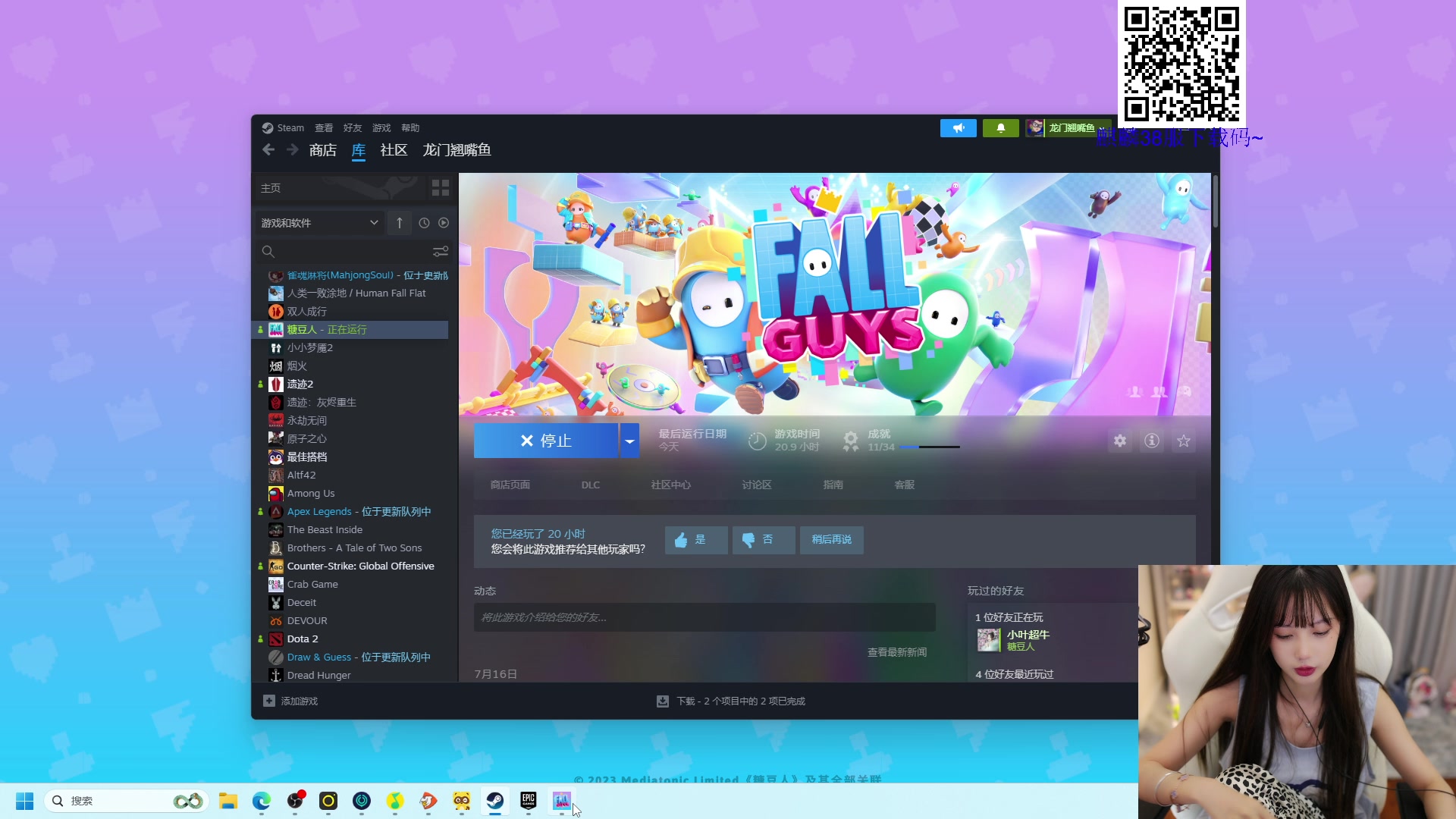Open the 指南 link

coord(833,485)
